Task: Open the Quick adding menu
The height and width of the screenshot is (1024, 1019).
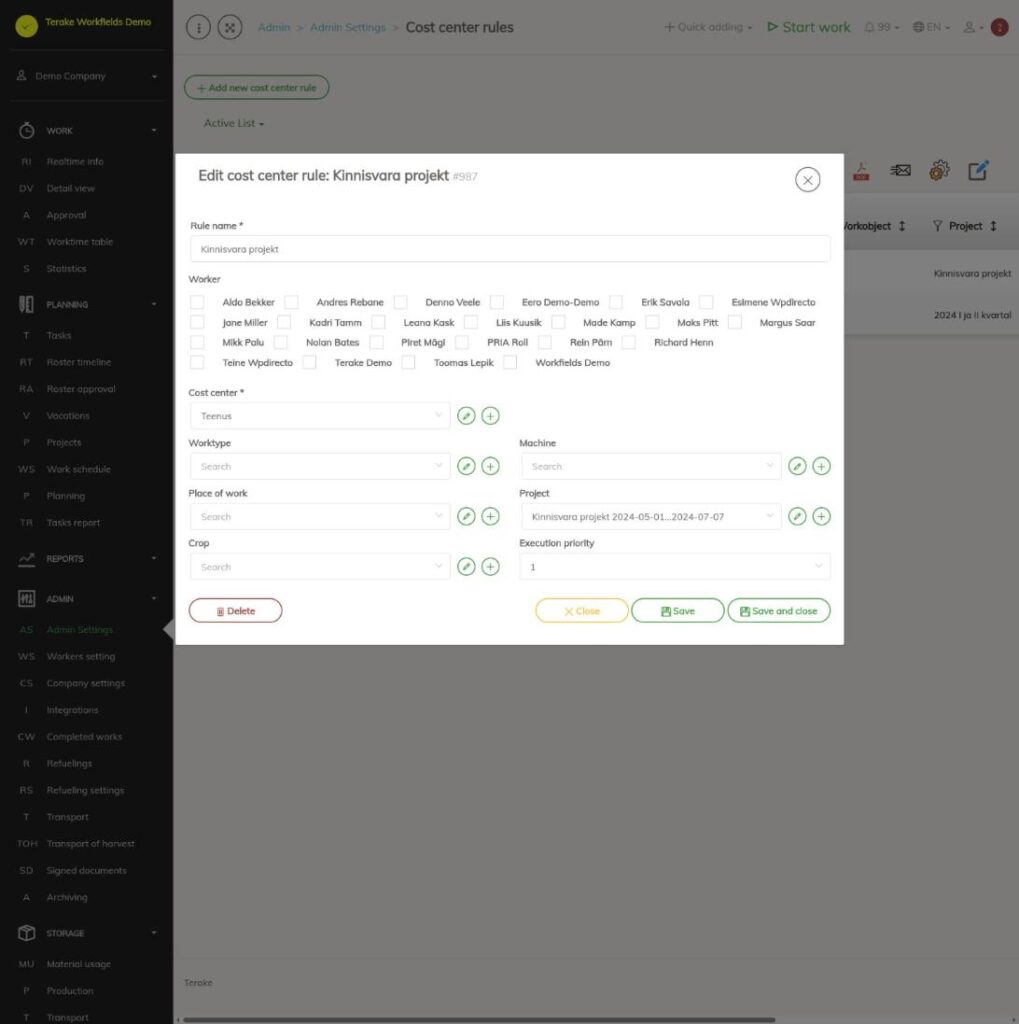Action: 708,27
